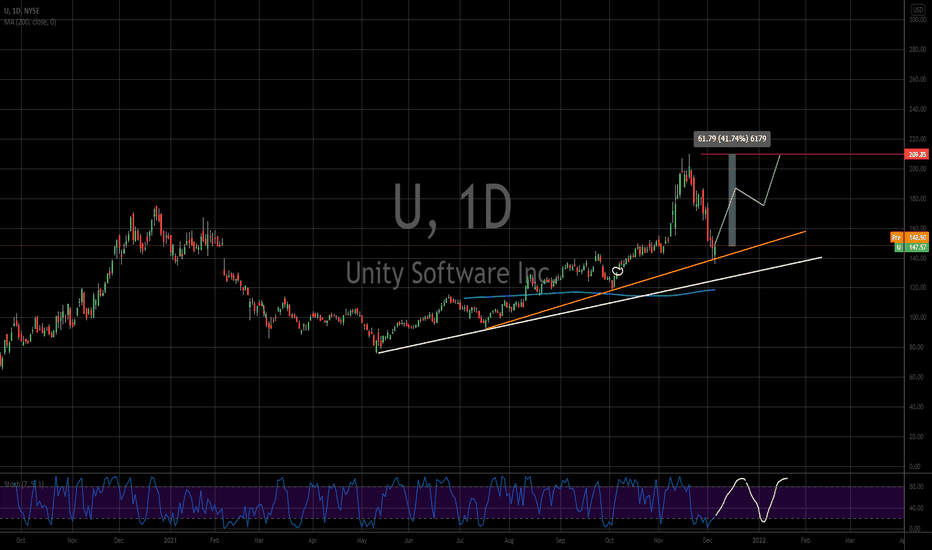Image resolution: width=932 pixels, height=550 pixels.
Task: Click the 100.00 price axis label
Action: [918, 318]
